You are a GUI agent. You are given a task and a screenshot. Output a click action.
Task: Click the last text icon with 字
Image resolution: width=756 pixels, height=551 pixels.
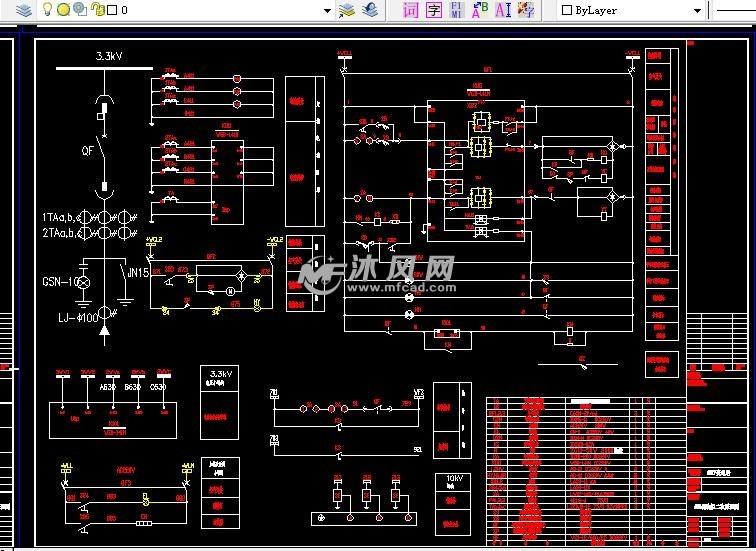pyautogui.click(x=525, y=10)
